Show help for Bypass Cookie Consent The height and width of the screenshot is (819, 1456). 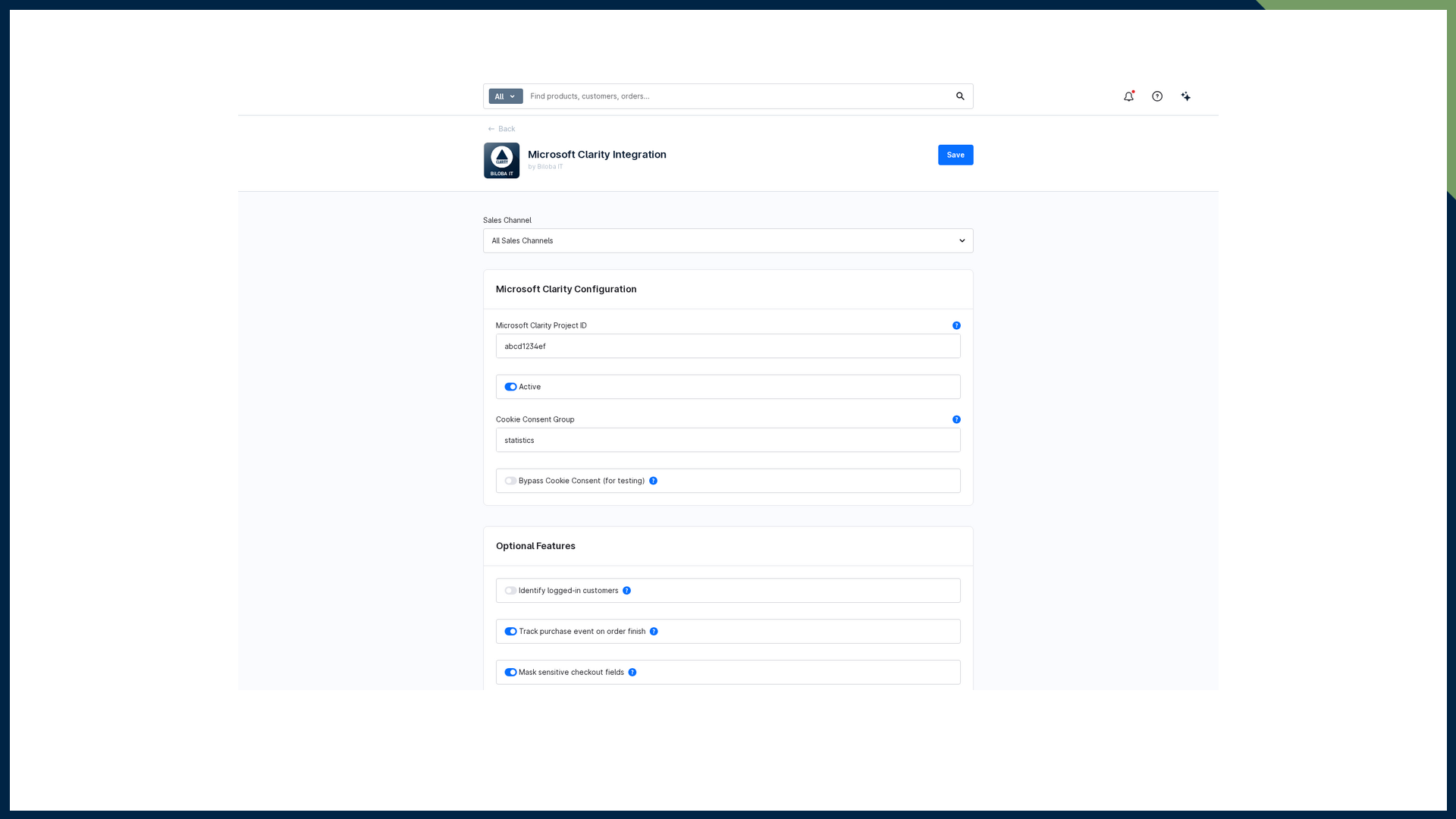tap(653, 481)
